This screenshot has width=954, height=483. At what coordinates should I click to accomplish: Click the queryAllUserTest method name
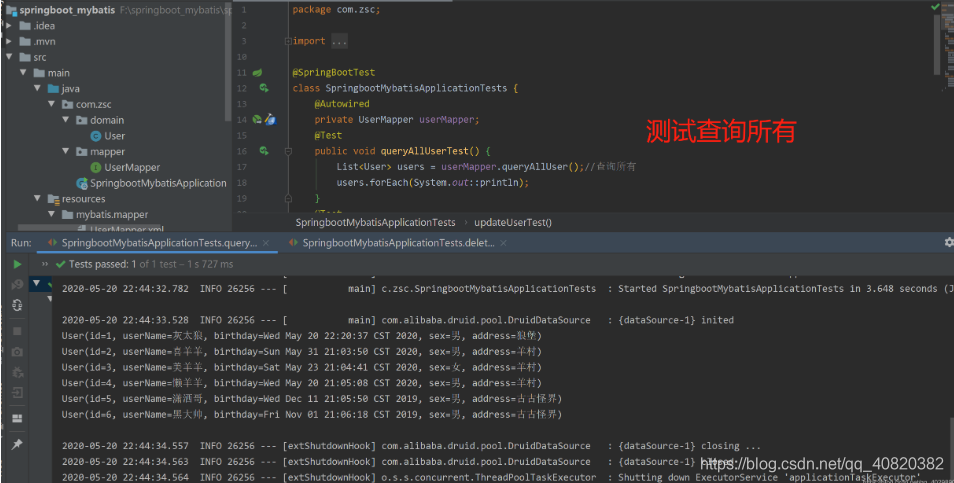coord(425,151)
